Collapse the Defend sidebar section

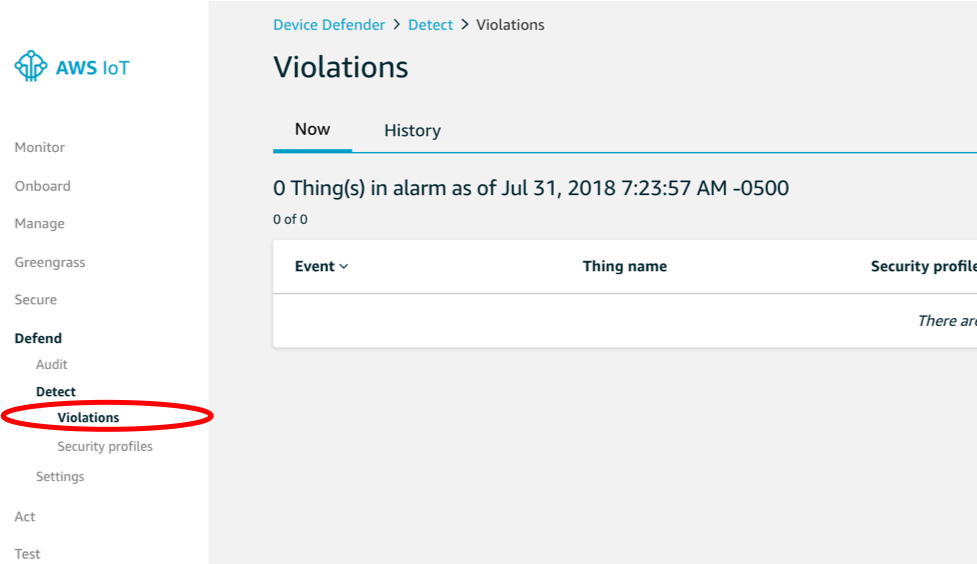point(38,338)
